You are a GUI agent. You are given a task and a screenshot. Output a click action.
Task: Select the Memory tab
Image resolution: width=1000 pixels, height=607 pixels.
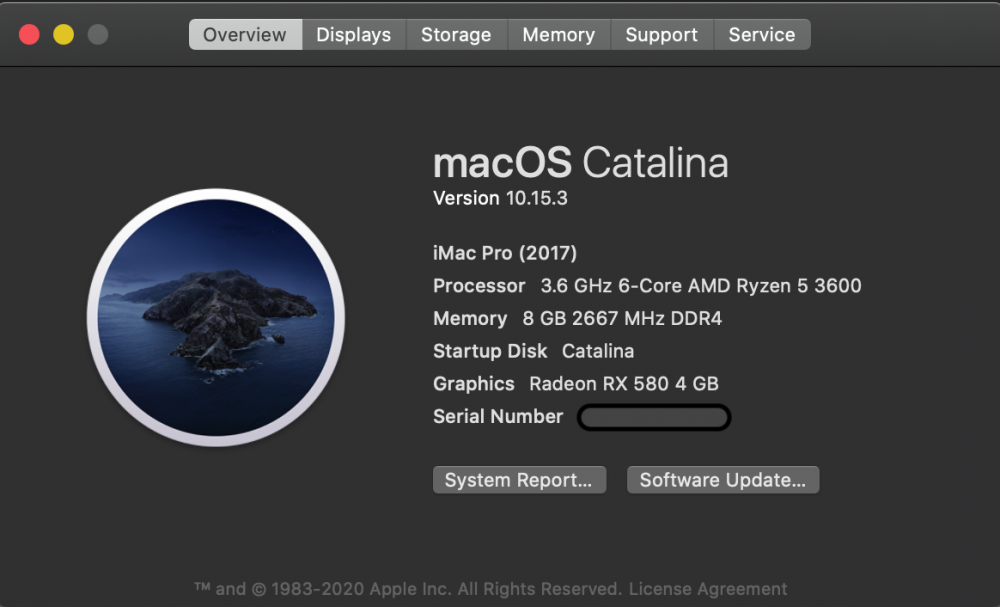click(x=559, y=34)
